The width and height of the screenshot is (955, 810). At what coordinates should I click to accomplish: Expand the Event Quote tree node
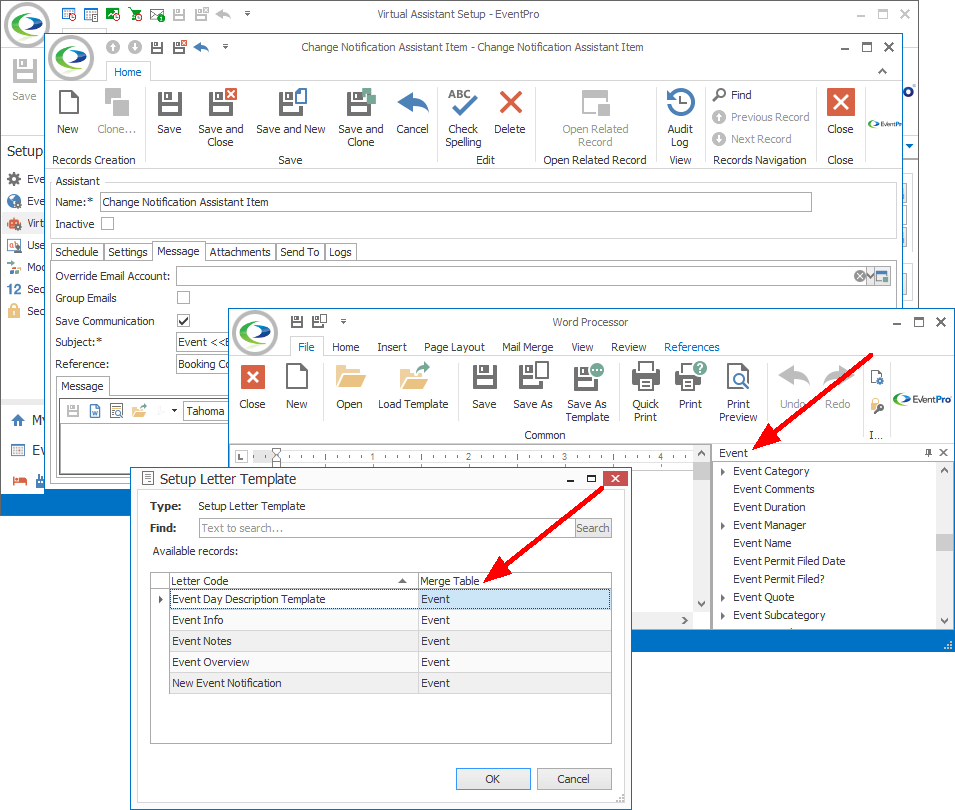[723, 597]
